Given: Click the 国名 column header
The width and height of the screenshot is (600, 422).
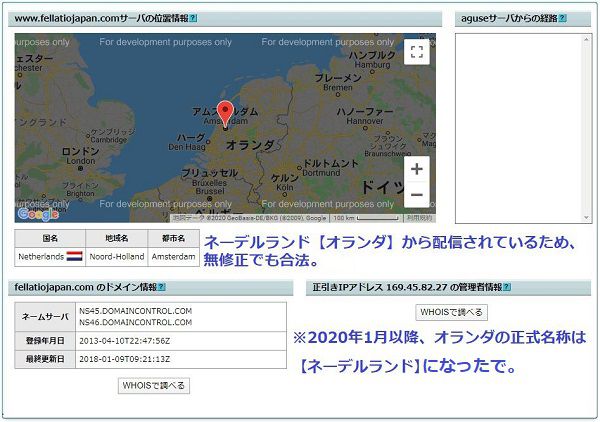Looking at the screenshot, I should [x=50, y=238].
